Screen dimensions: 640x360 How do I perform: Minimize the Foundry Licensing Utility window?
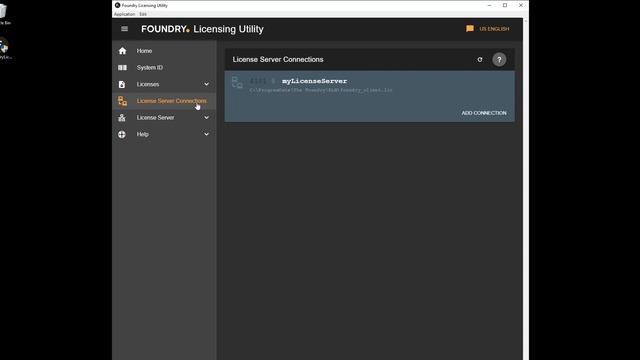pos(489,5)
